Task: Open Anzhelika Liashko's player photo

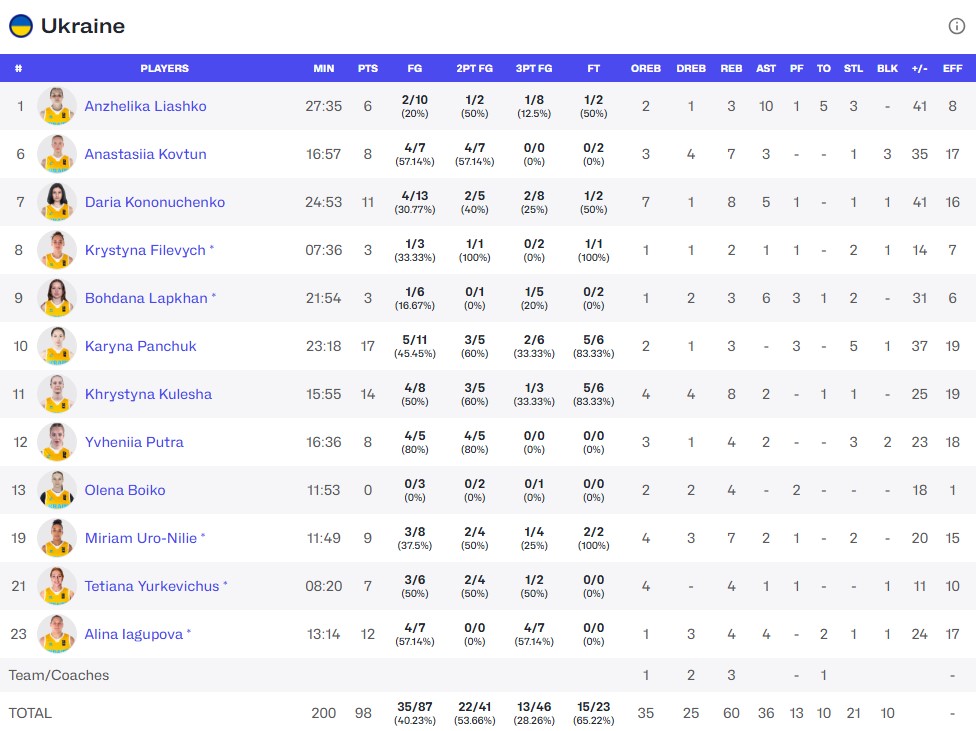Action: [57, 106]
